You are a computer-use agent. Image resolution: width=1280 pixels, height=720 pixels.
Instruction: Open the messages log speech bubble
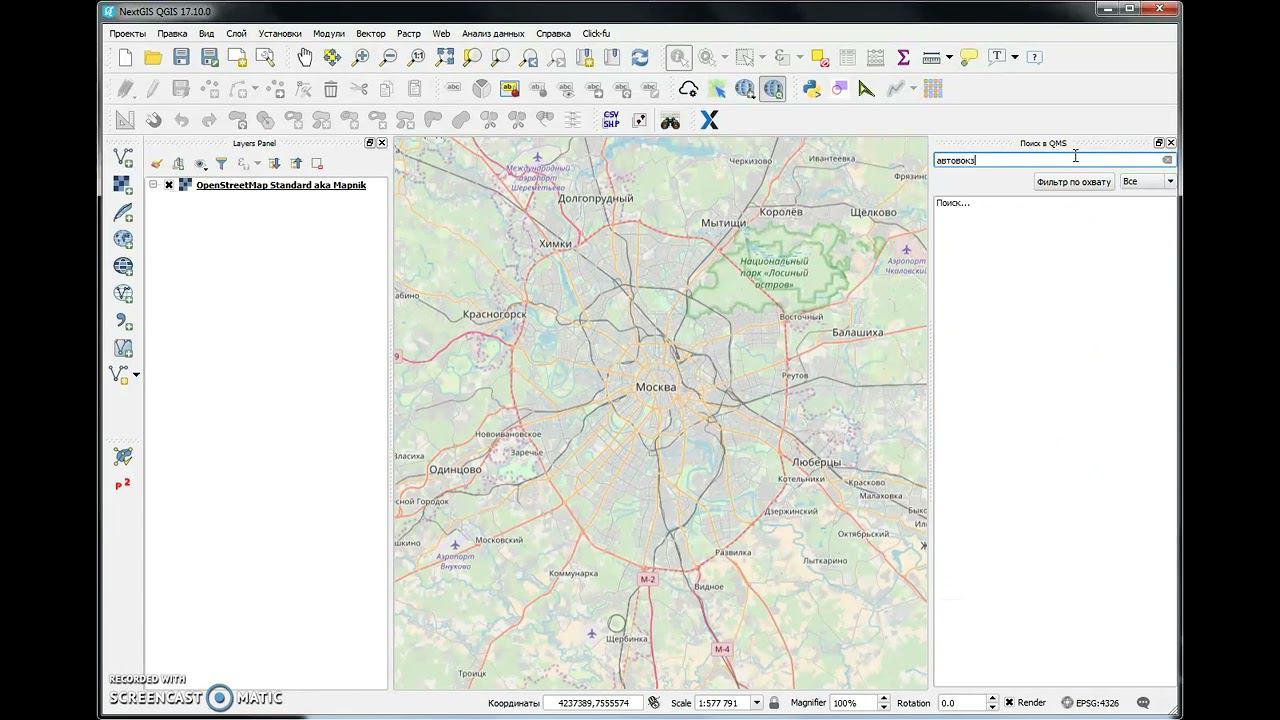point(1143,703)
